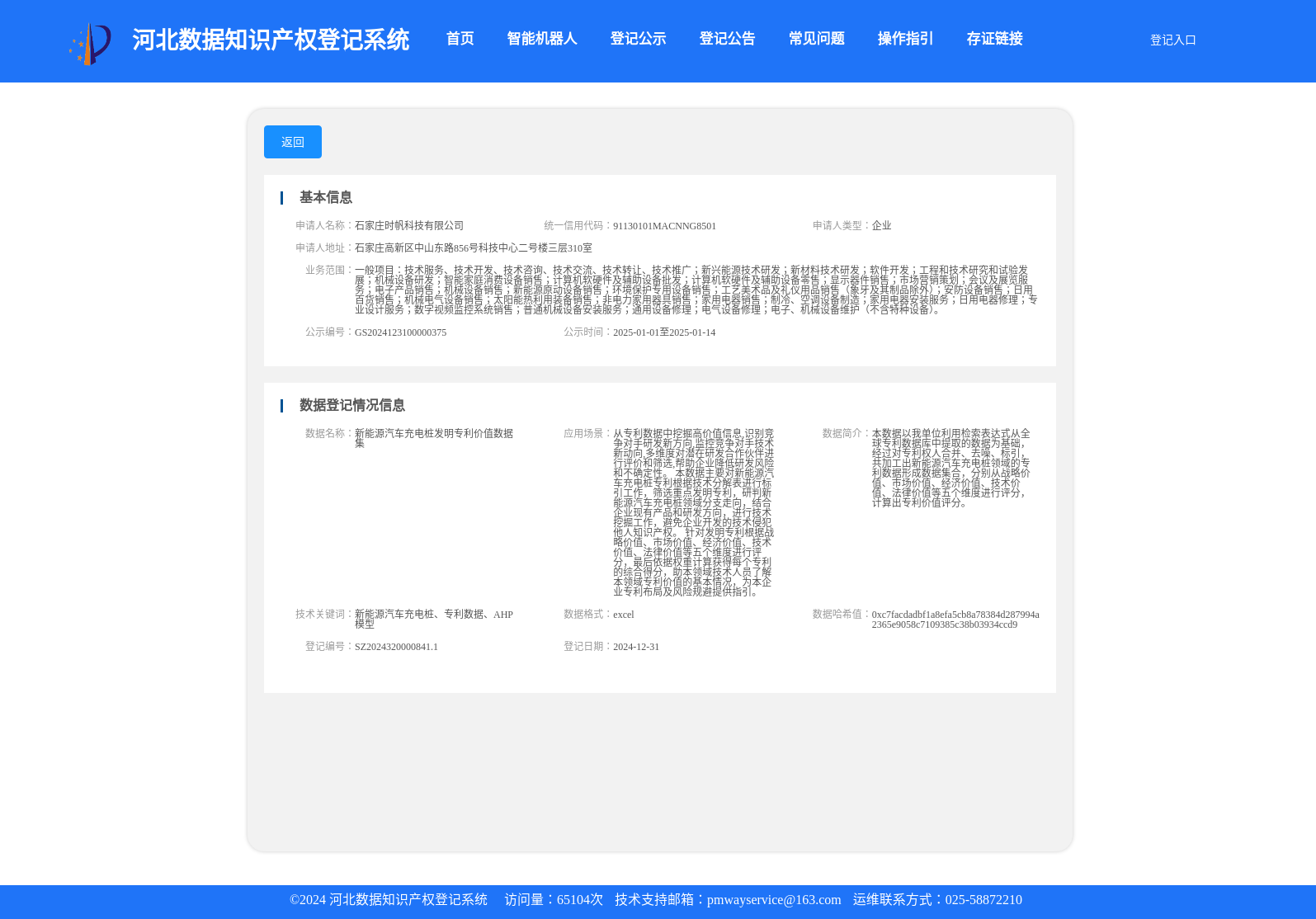1316x919 pixels.
Task: Select credit code 91130101MACNNG8501
Action: [x=664, y=226]
